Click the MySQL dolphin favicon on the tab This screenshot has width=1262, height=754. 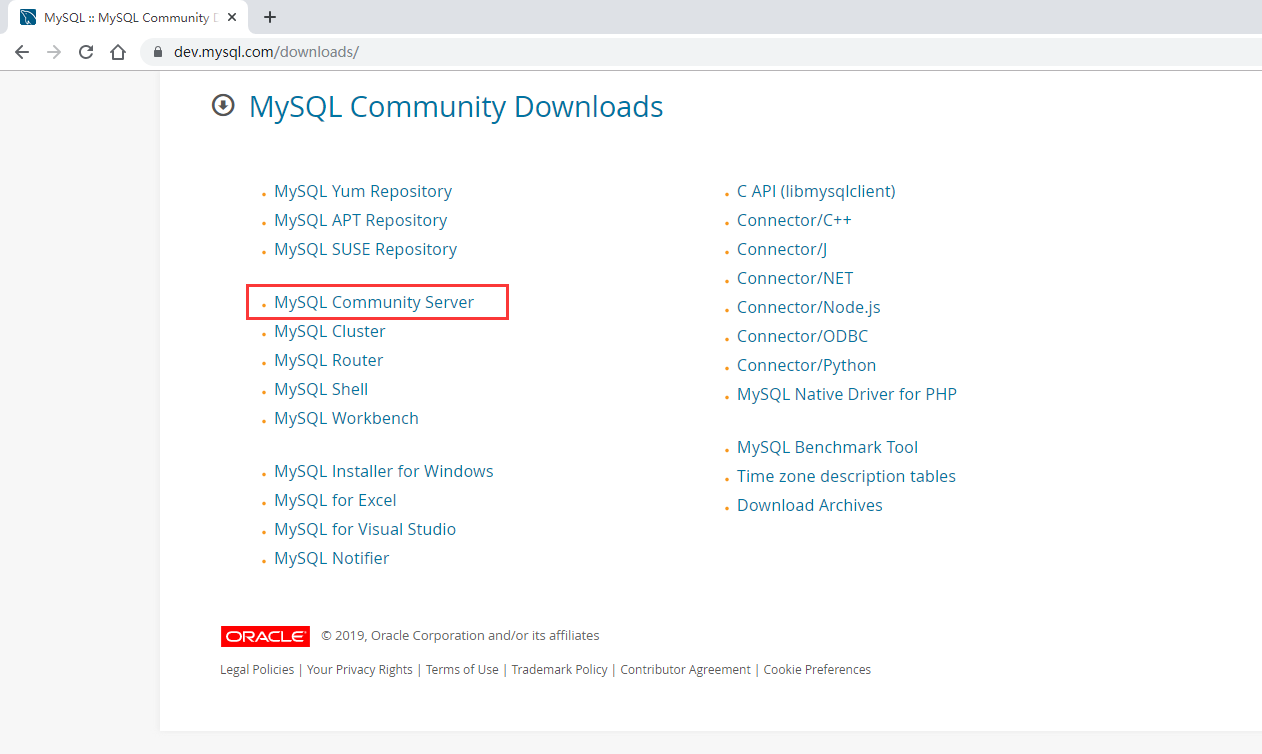28,17
